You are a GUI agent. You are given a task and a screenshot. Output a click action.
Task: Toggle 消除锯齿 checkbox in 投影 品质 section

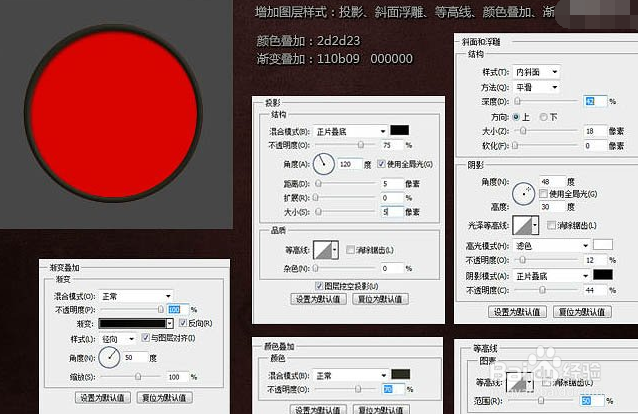[350, 250]
